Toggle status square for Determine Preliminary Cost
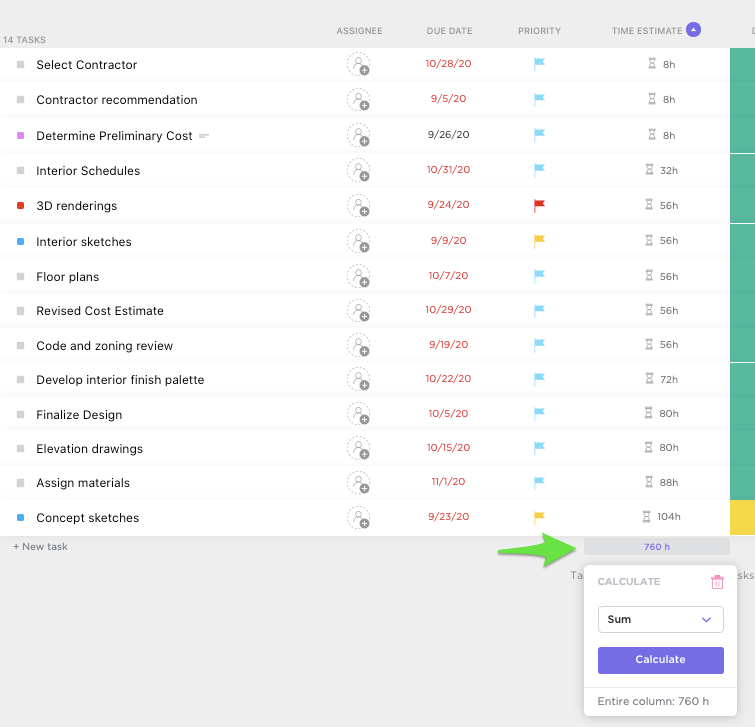Viewport: 755px width, 727px height. 21,136
